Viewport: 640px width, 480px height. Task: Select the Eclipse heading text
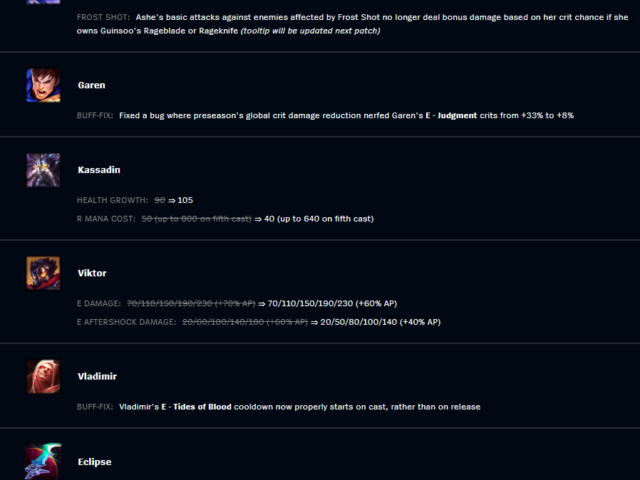pyautogui.click(x=95, y=462)
